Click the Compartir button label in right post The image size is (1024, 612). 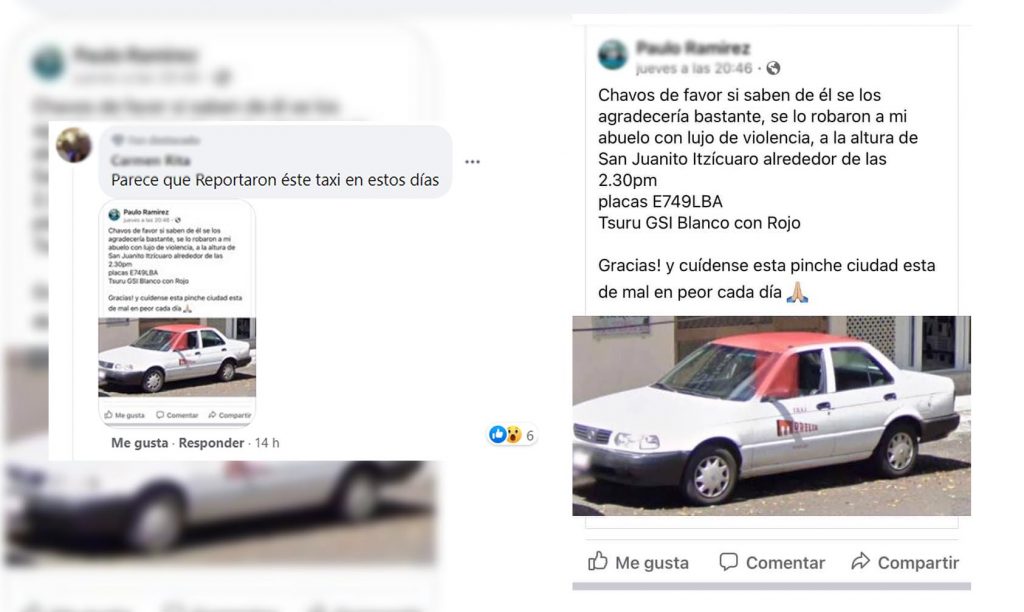[918, 562]
